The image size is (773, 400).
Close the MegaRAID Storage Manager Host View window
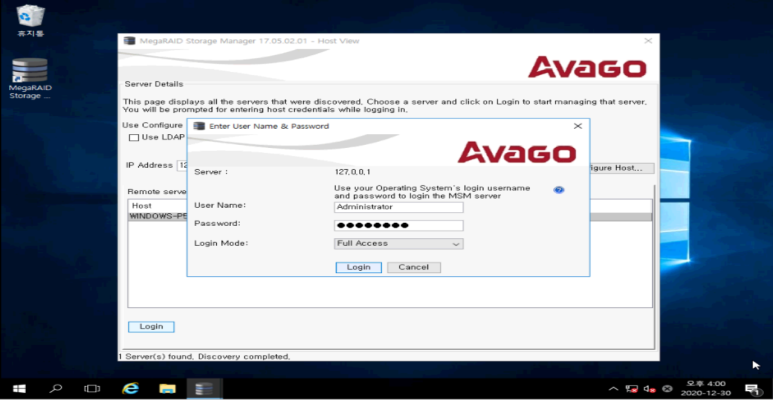648,41
